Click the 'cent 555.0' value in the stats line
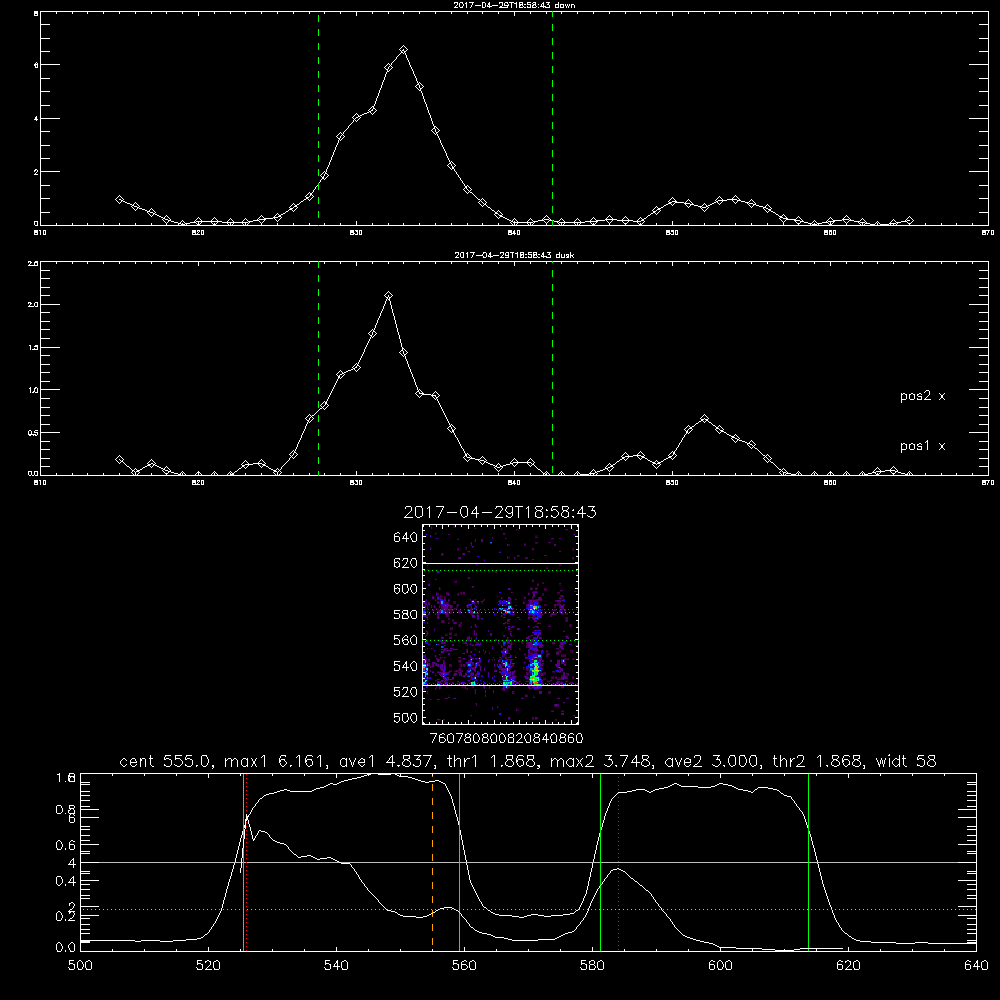 click(x=167, y=761)
